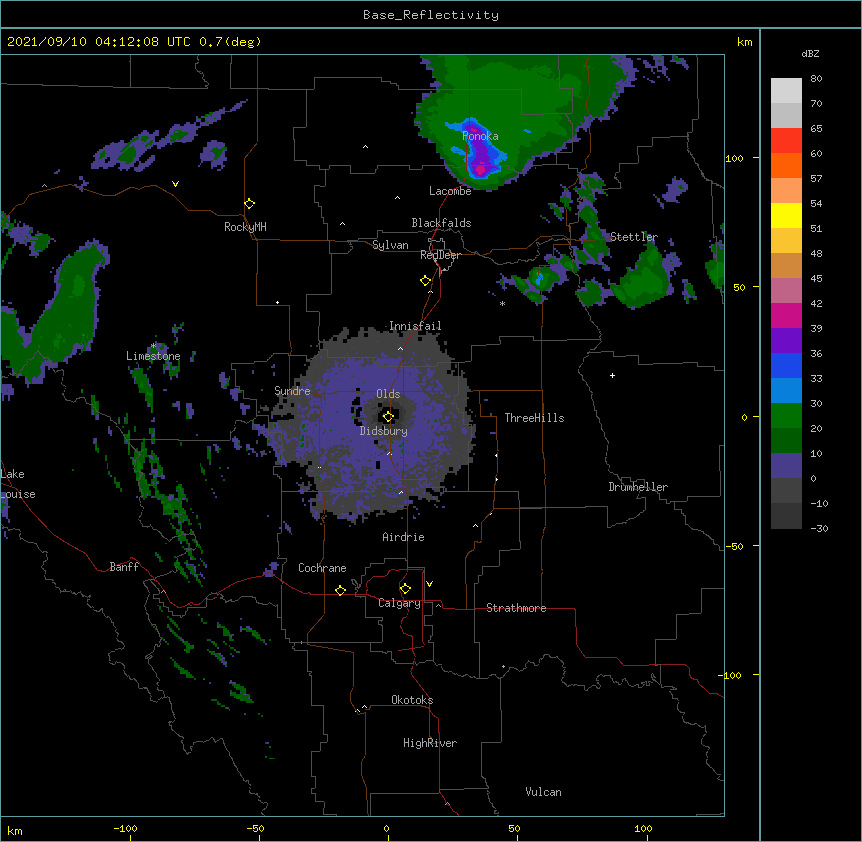Click the Blackfalds city label
Viewport: 862px width, 842px height.
441,223
